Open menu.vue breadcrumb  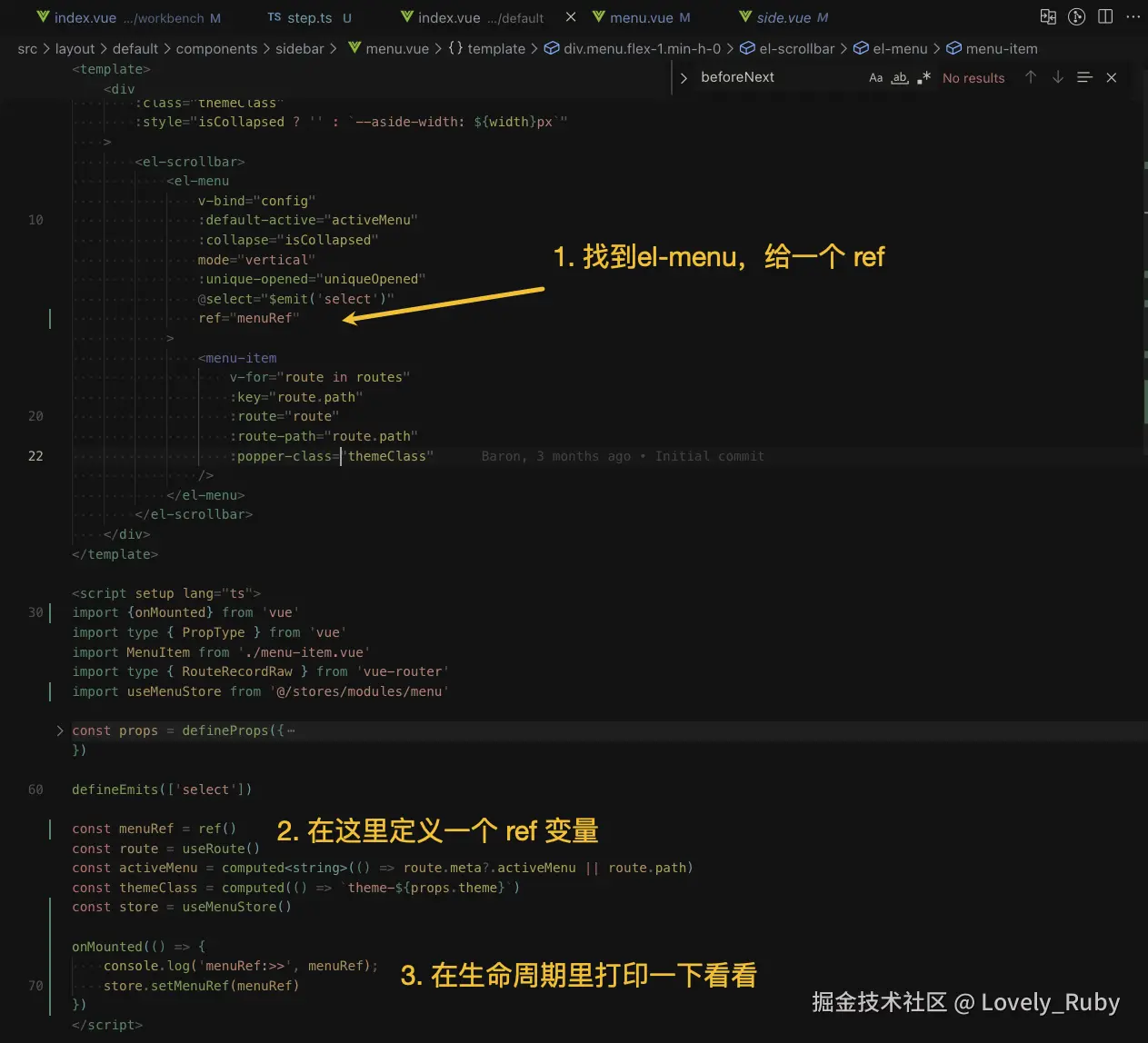click(x=397, y=48)
